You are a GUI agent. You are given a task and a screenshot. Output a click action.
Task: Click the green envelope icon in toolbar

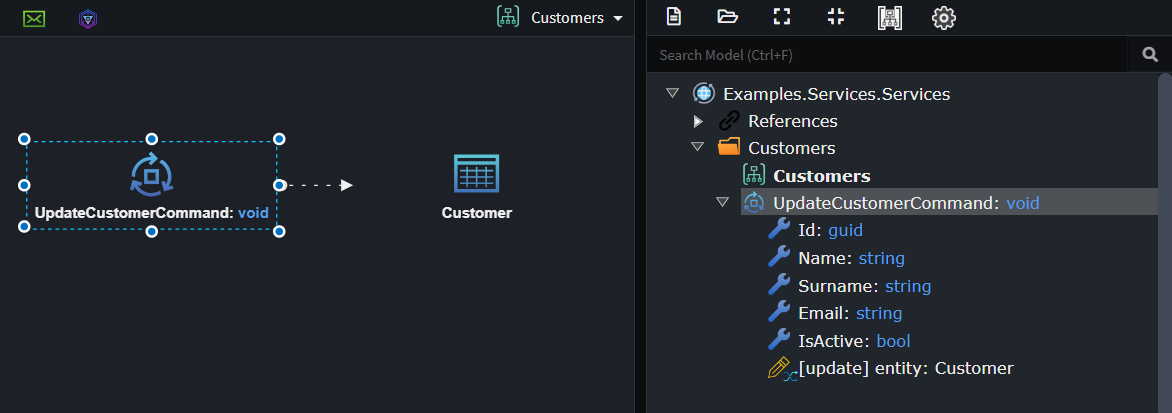click(34, 19)
